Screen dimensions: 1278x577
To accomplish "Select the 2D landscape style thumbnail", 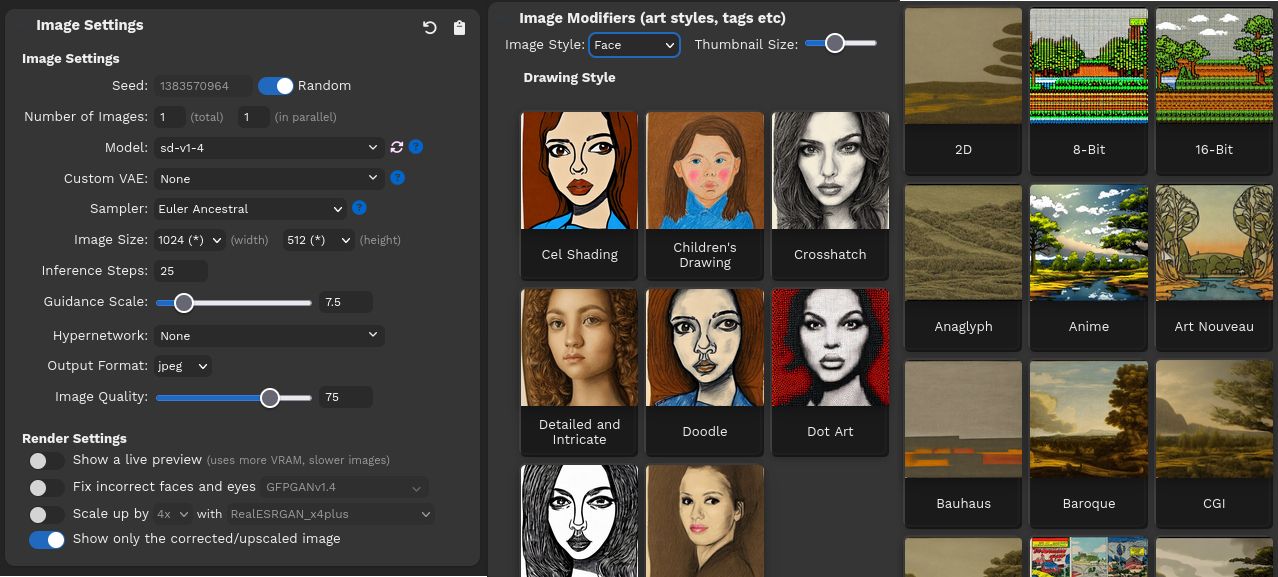I will click(x=963, y=90).
